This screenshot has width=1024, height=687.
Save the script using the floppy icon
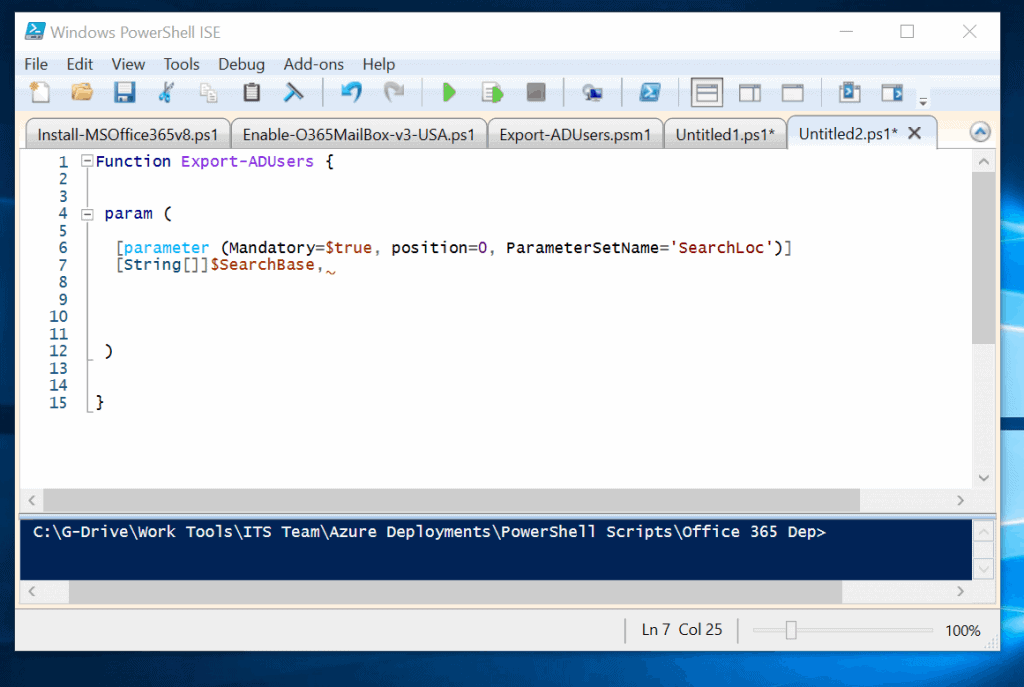coord(124,93)
